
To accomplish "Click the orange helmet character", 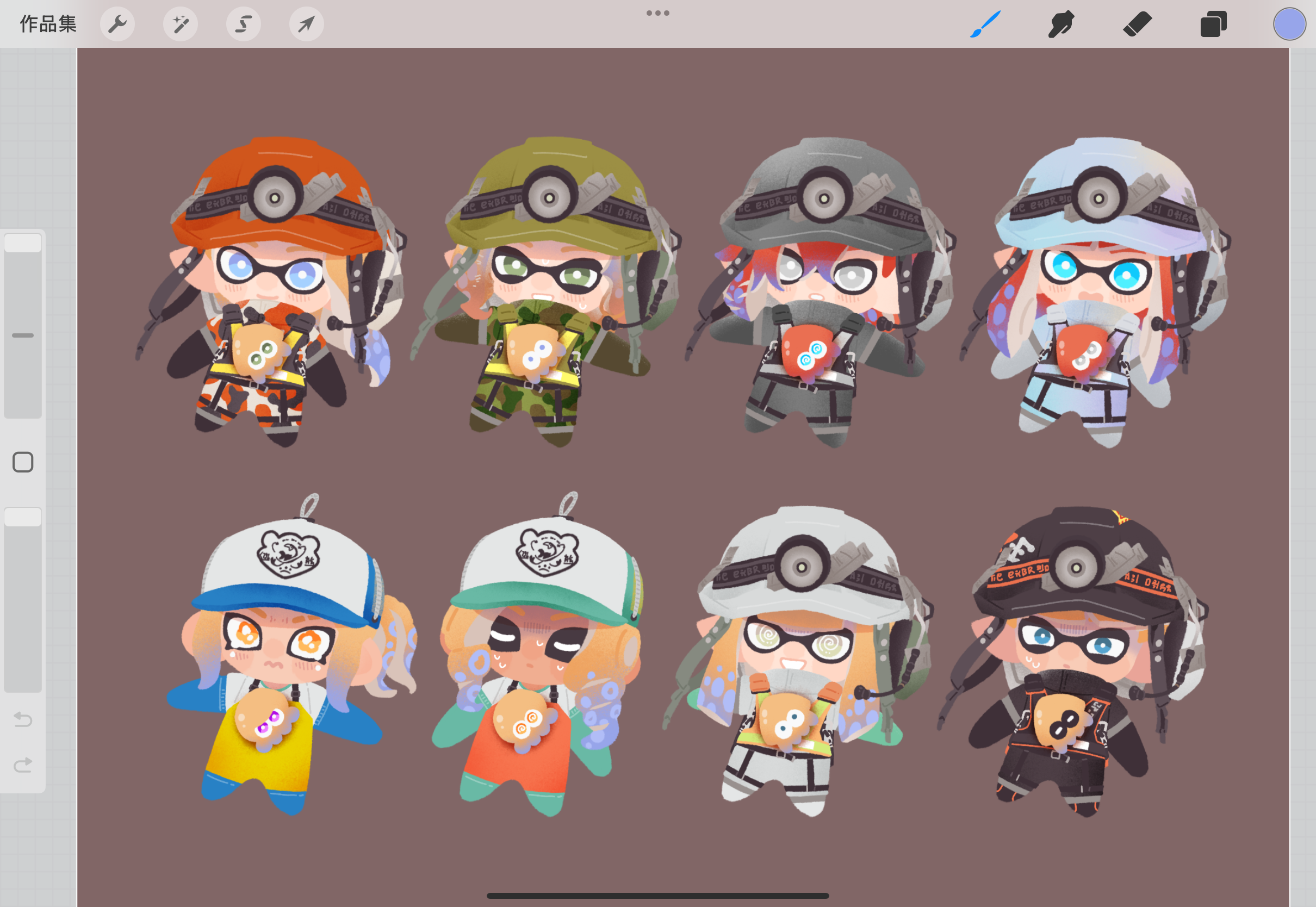I will tap(271, 291).
